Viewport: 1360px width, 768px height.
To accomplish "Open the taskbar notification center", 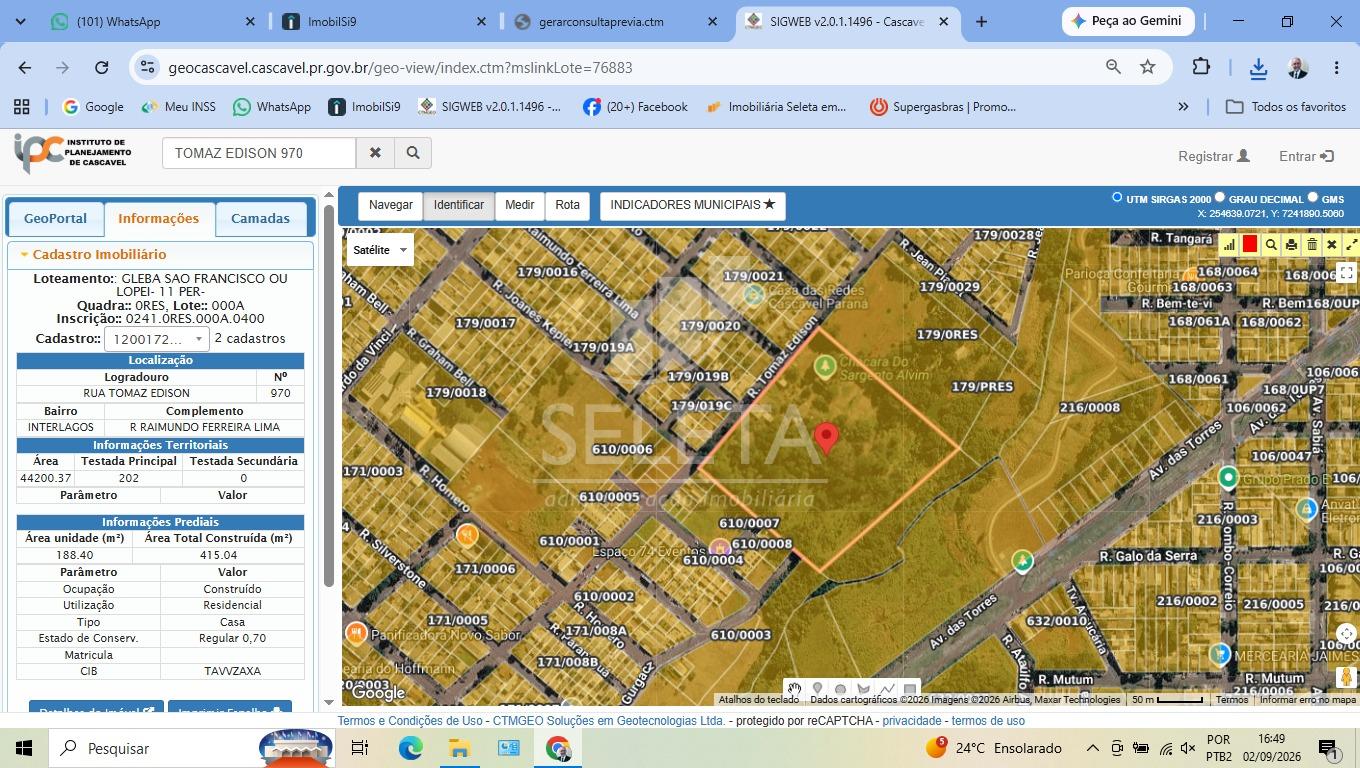I will pos(1329,748).
